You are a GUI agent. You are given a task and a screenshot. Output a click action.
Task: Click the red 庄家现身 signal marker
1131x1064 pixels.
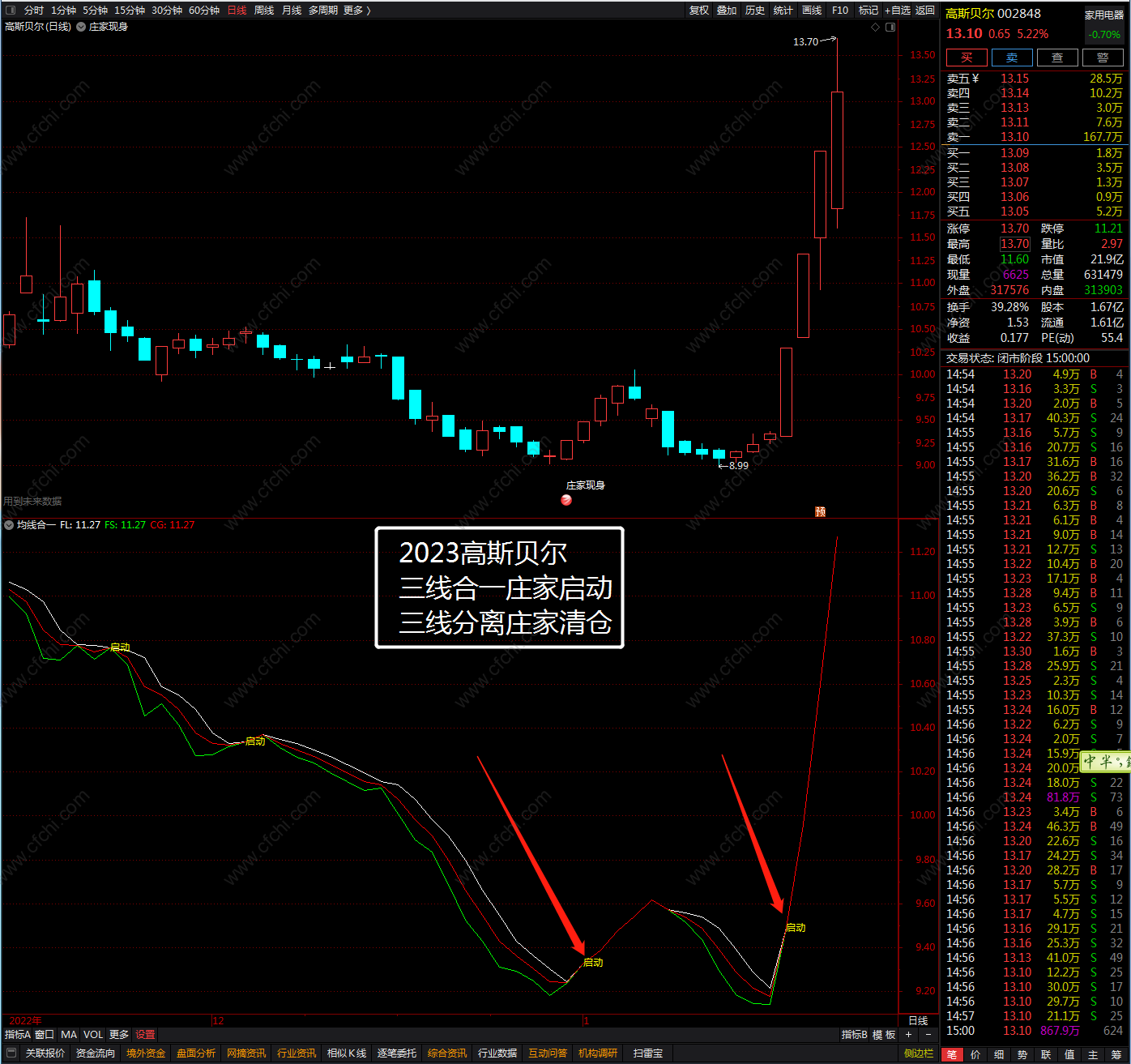pos(566,500)
